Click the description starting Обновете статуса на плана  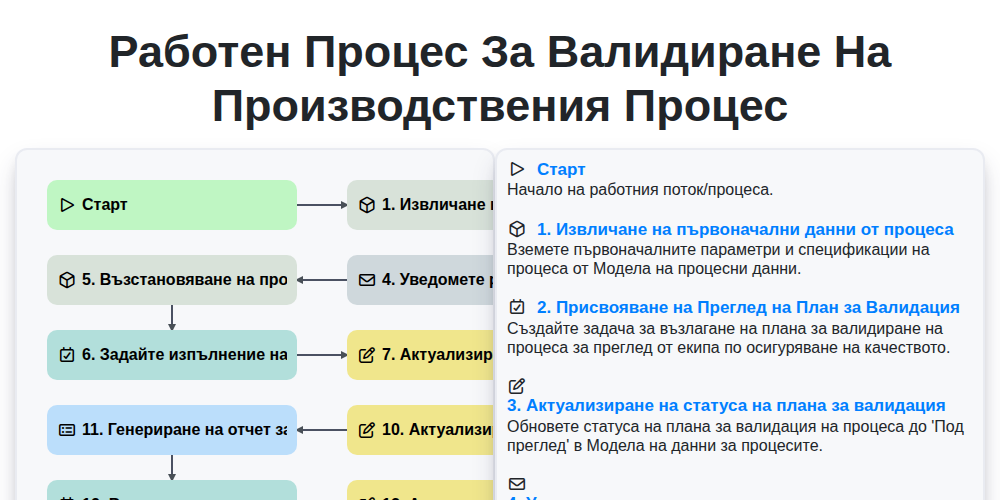[735, 436]
